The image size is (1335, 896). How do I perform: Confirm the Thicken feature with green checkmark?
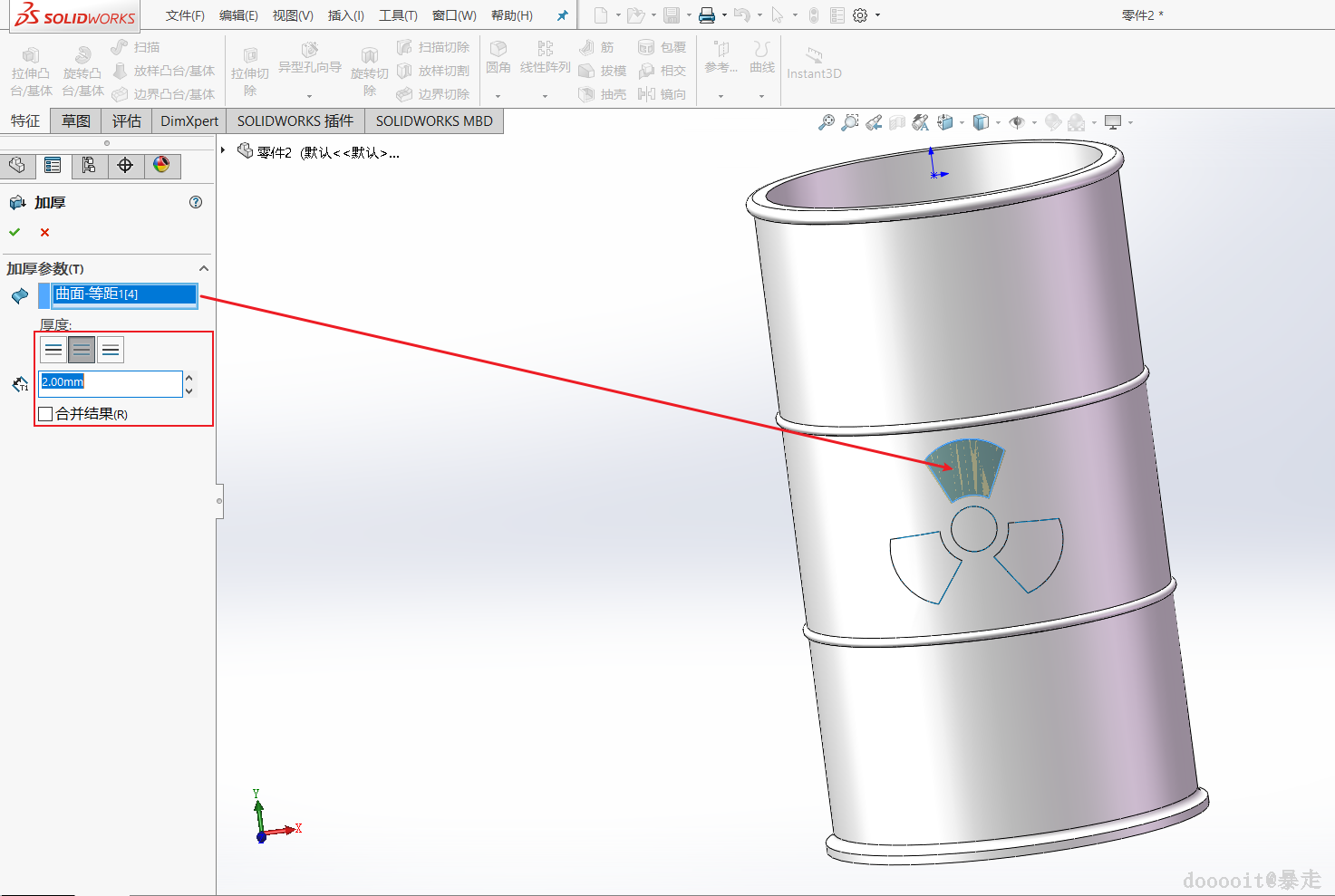pos(15,233)
